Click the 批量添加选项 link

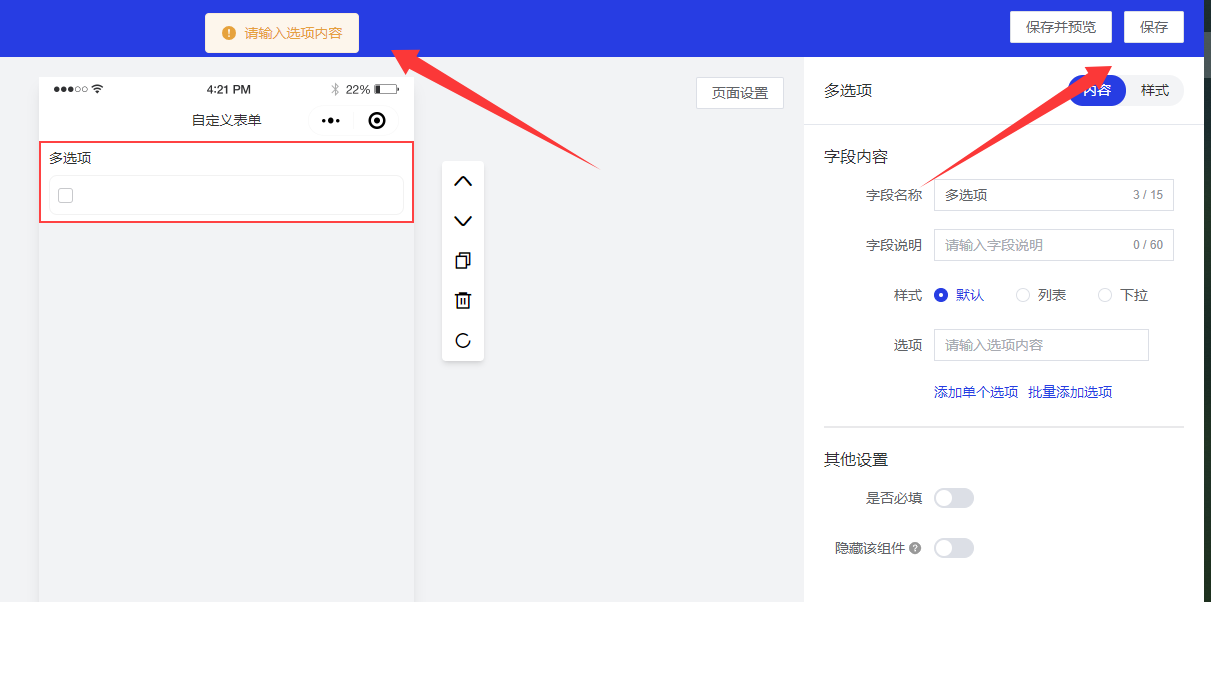tap(1070, 392)
